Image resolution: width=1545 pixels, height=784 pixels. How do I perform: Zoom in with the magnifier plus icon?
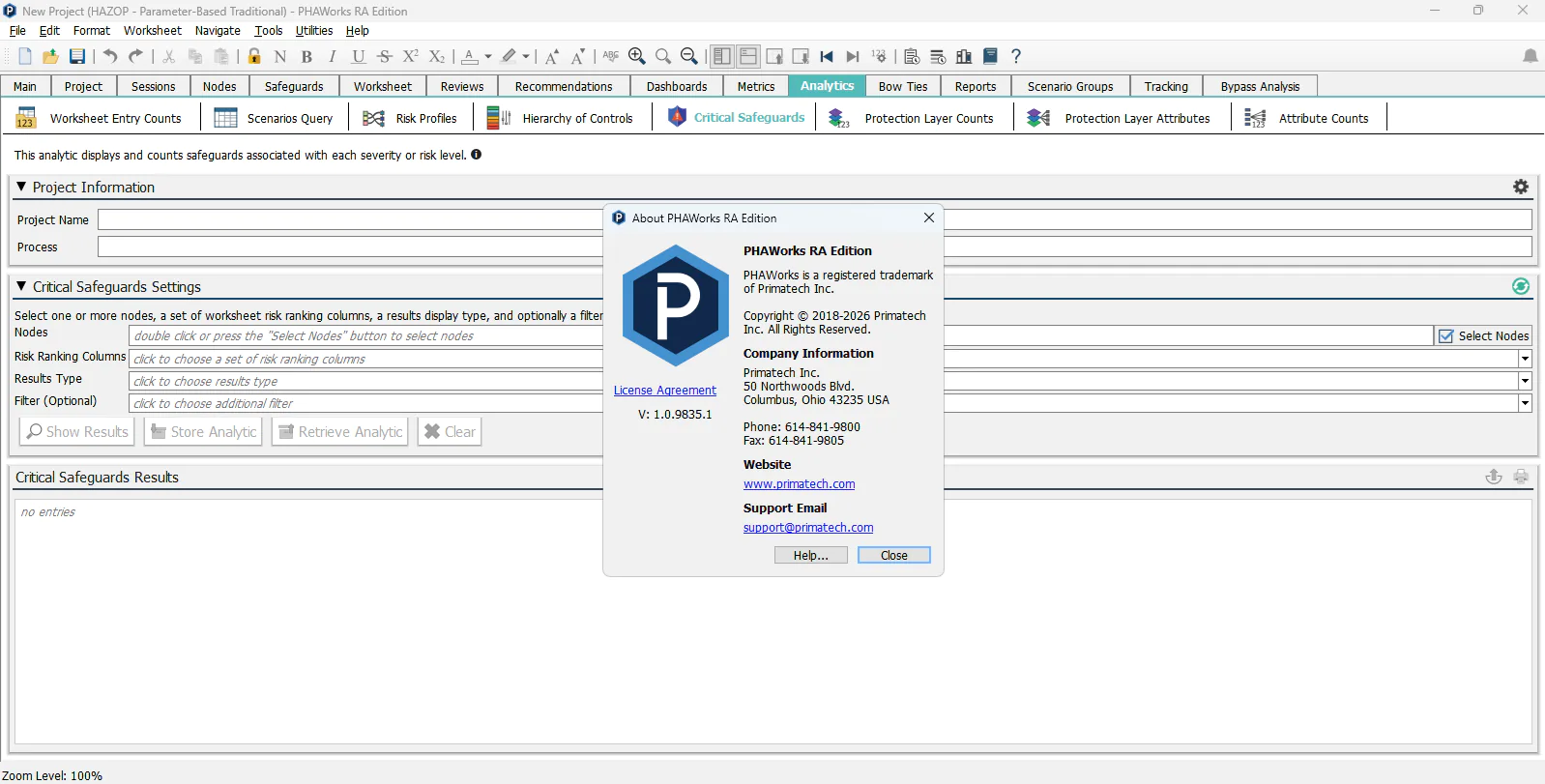pos(637,56)
